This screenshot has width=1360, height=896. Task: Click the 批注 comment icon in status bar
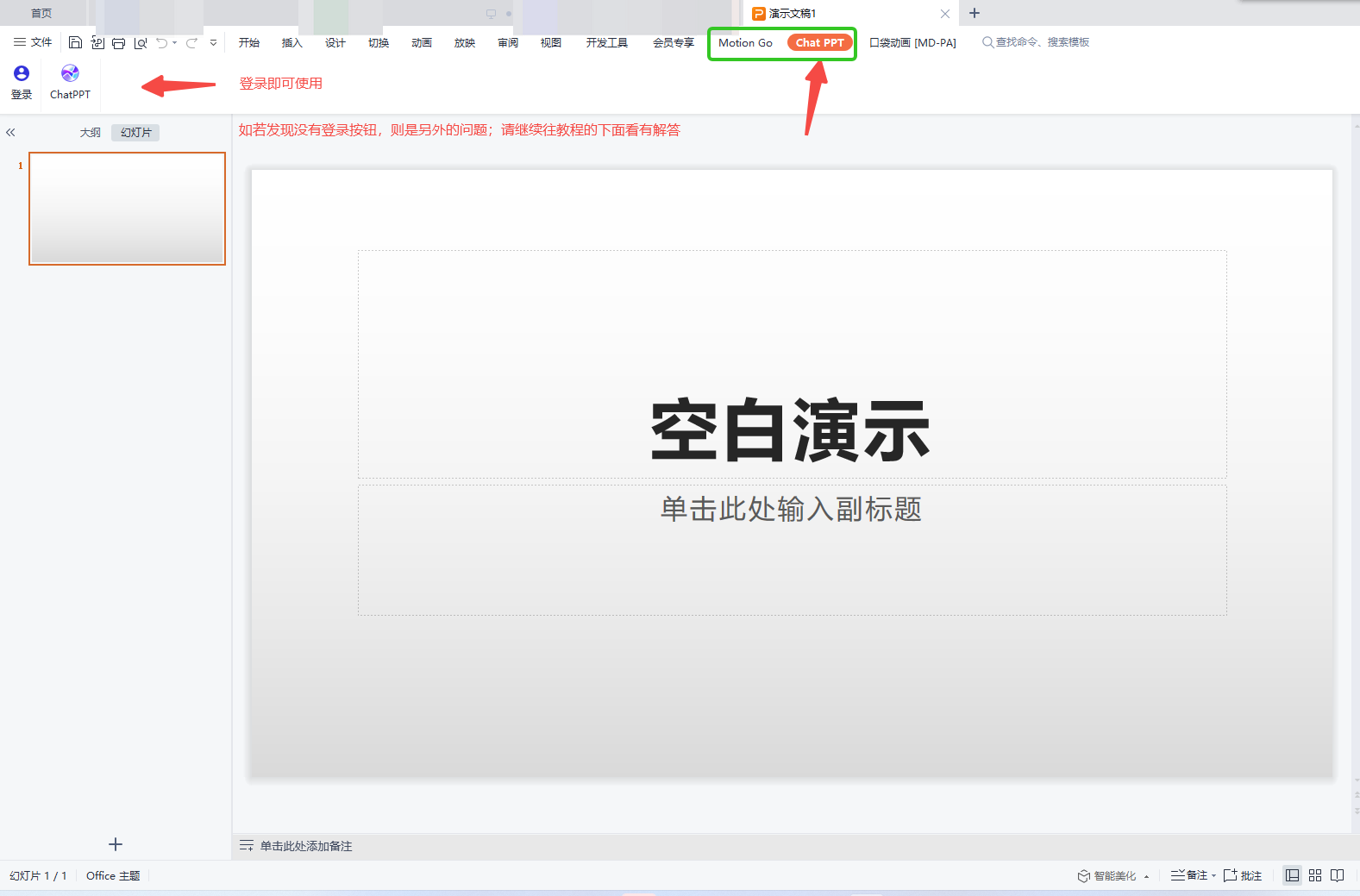[1243, 875]
